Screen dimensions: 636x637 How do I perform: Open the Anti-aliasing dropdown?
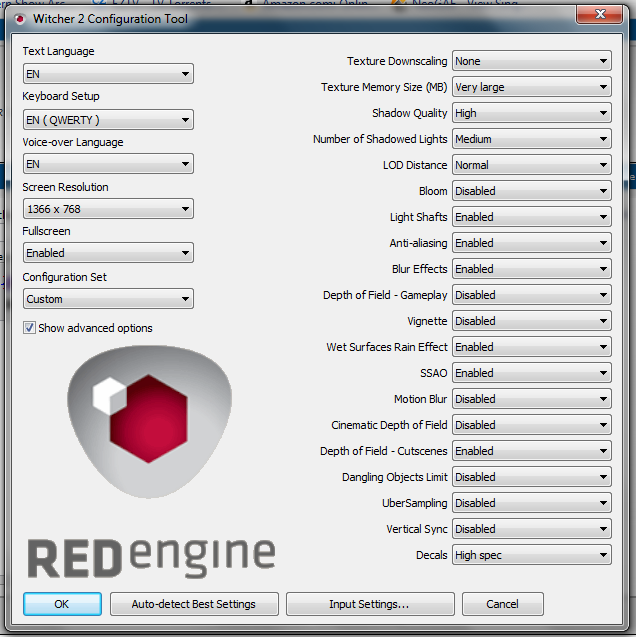click(x=532, y=243)
